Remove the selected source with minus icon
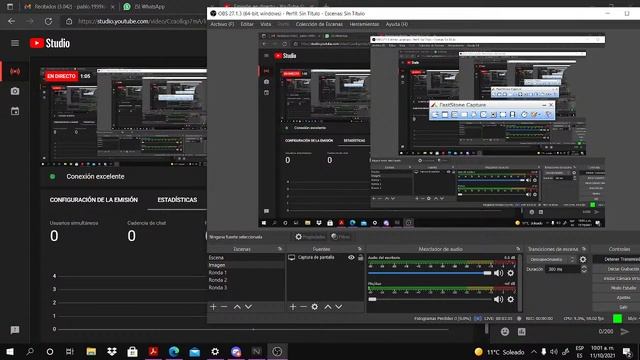The height and width of the screenshot is (360, 640). (303, 307)
